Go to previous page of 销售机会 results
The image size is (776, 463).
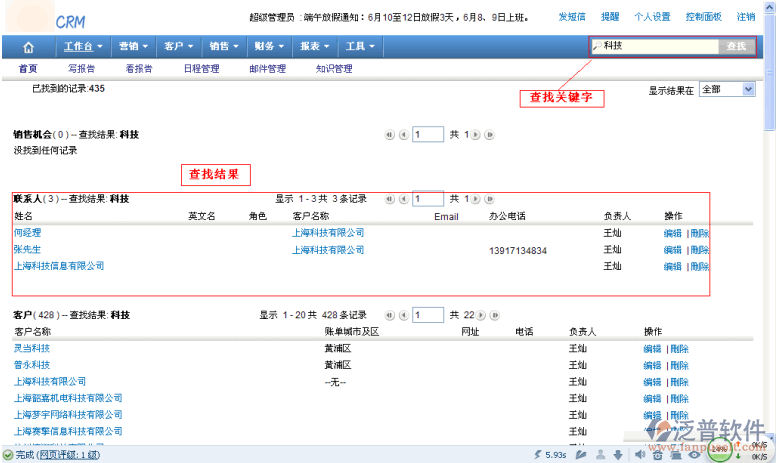402,134
